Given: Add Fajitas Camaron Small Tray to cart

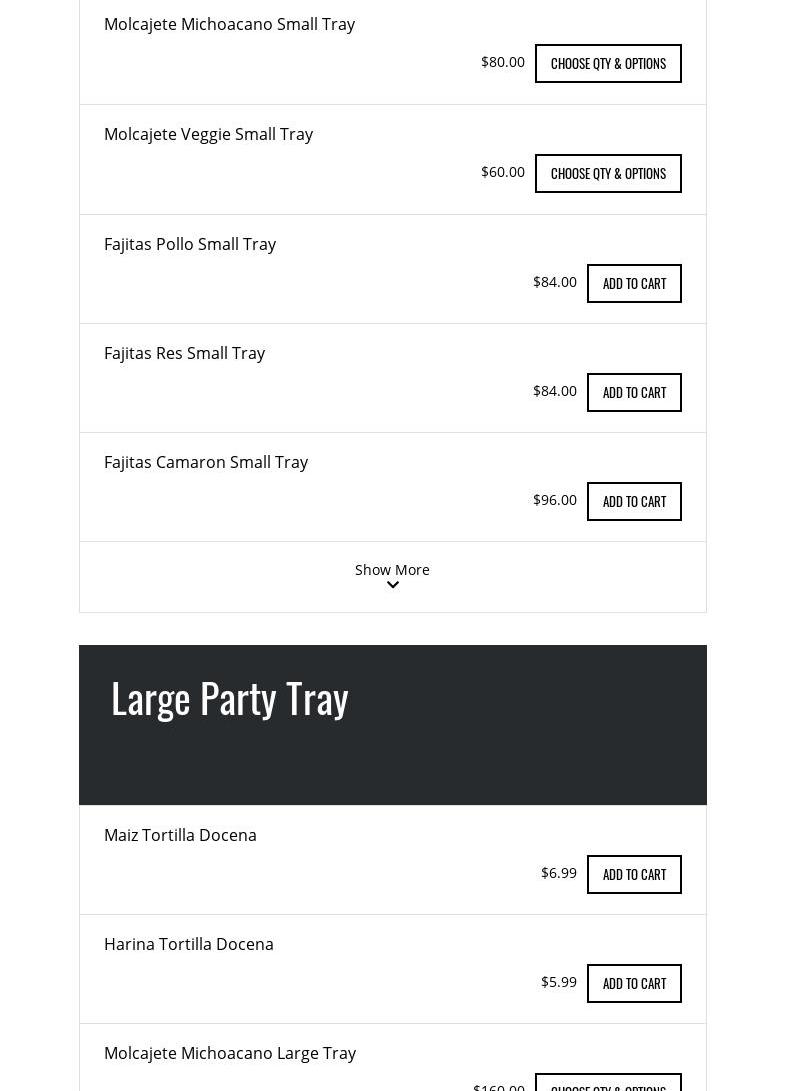Looking at the screenshot, I should [634, 501].
